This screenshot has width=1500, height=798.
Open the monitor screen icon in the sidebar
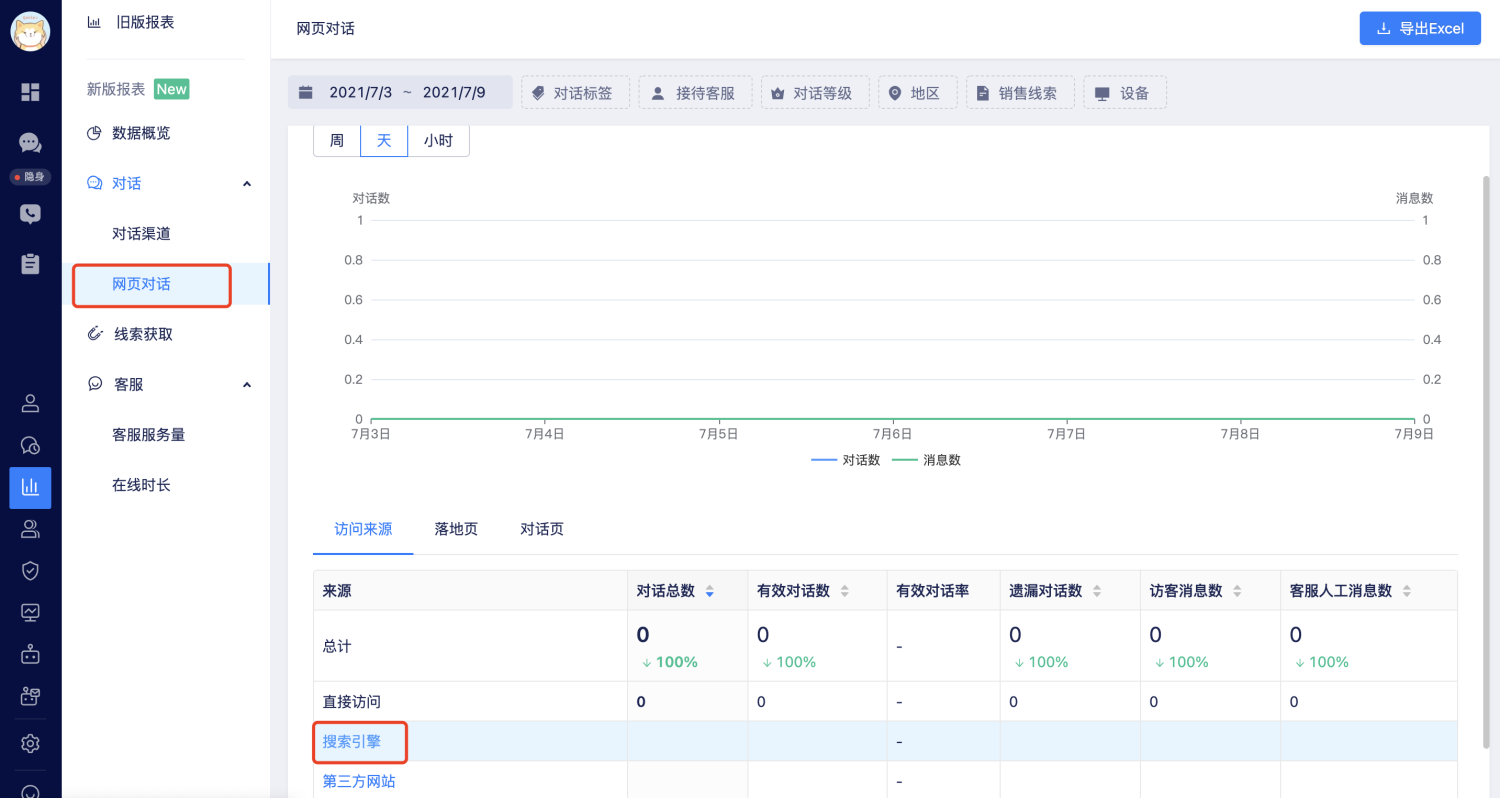point(30,612)
